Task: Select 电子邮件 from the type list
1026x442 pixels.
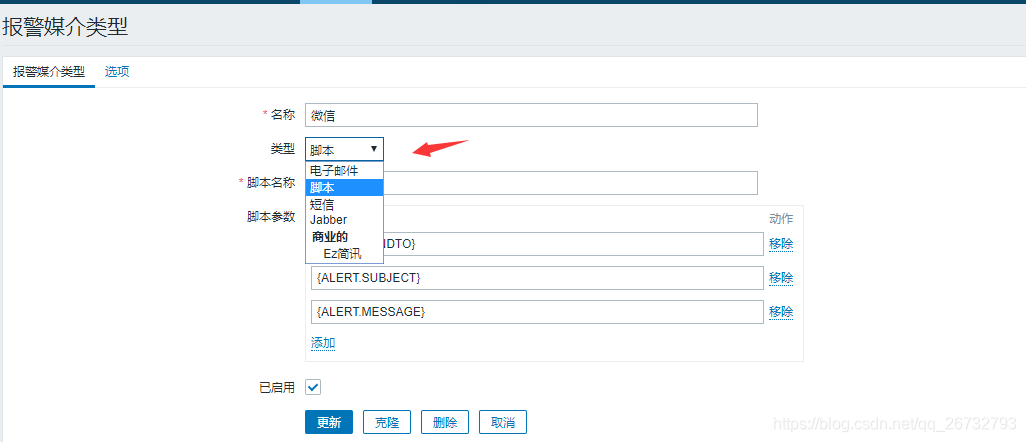Action: click(x=344, y=171)
